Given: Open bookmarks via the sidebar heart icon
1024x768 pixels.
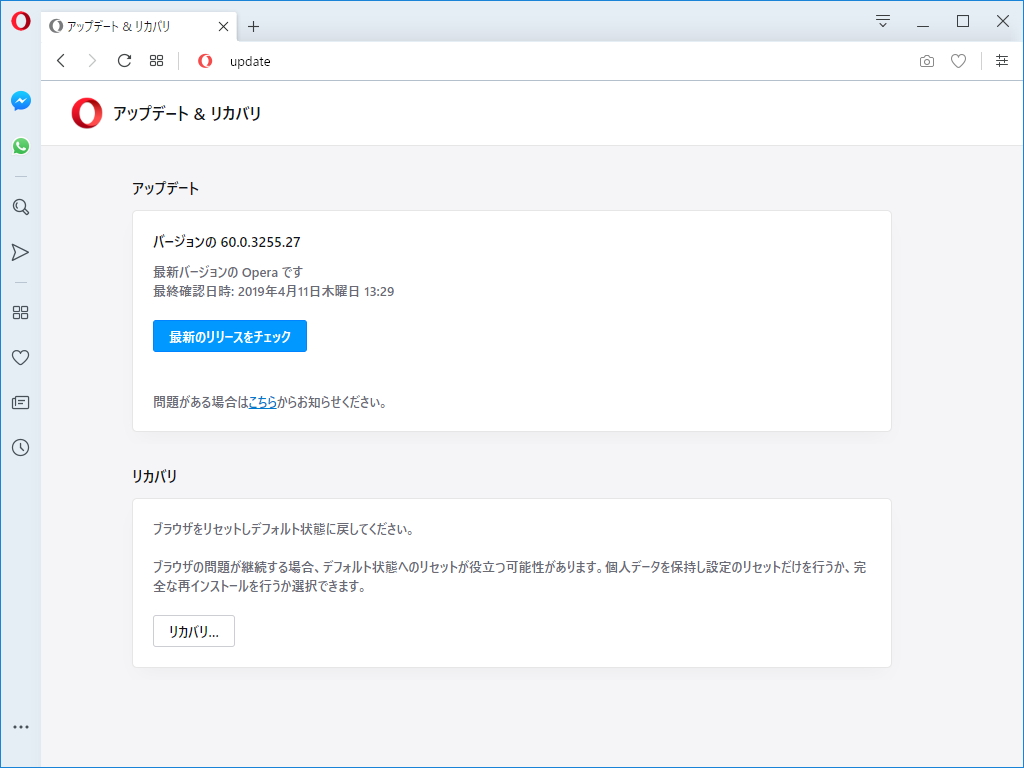Looking at the screenshot, I should 20,357.
